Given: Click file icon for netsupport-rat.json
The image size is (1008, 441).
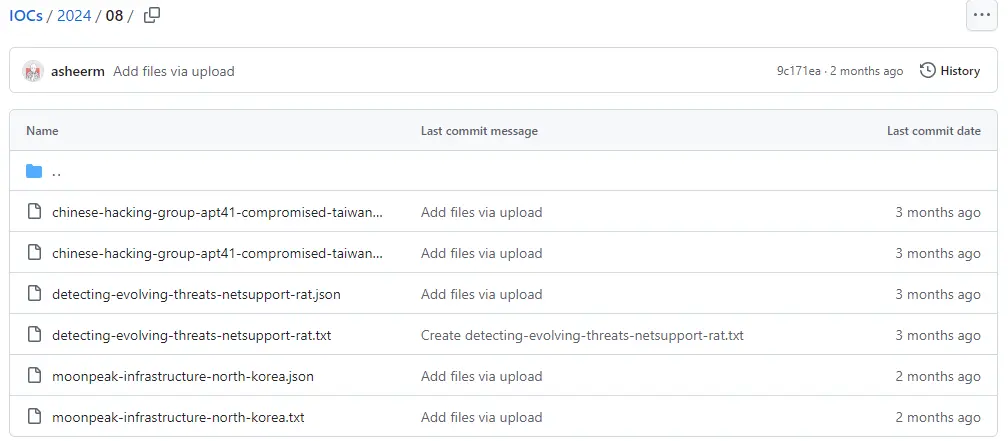Looking at the screenshot, I should (x=34, y=294).
